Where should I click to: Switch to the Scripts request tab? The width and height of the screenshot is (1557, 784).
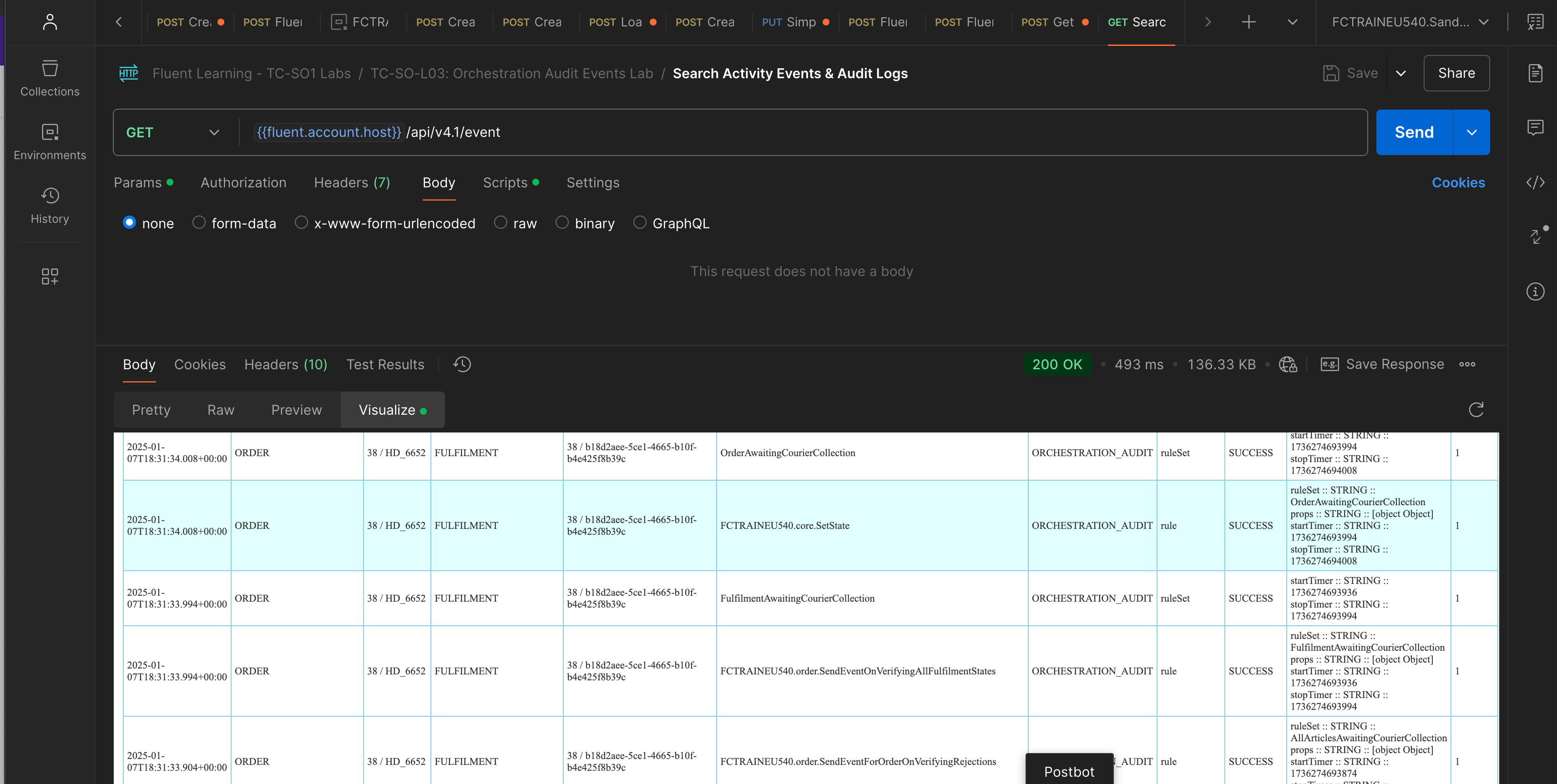click(x=506, y=182)
